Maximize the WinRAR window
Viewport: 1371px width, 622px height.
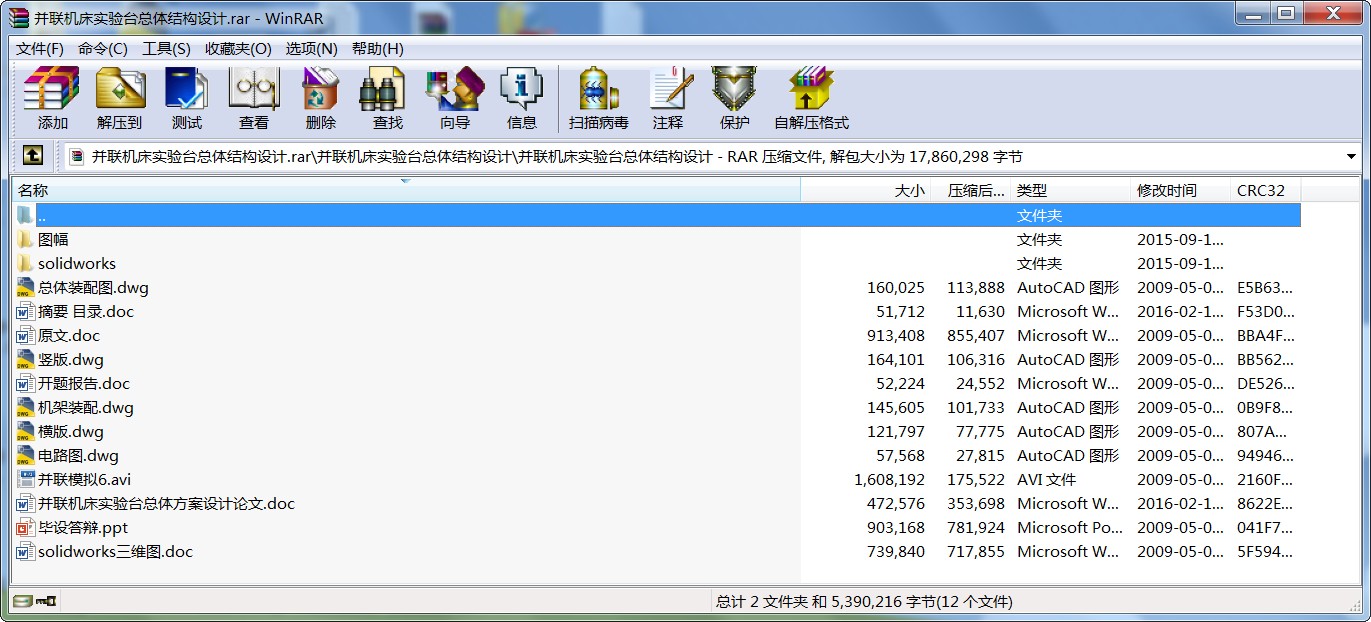click(x=1286, y=14)
